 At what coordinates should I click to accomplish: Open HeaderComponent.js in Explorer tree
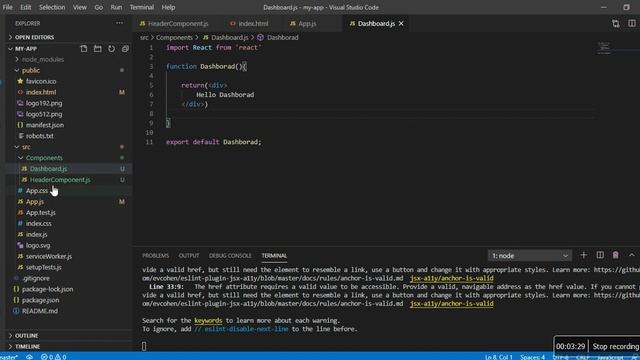(x=60, y=180)
